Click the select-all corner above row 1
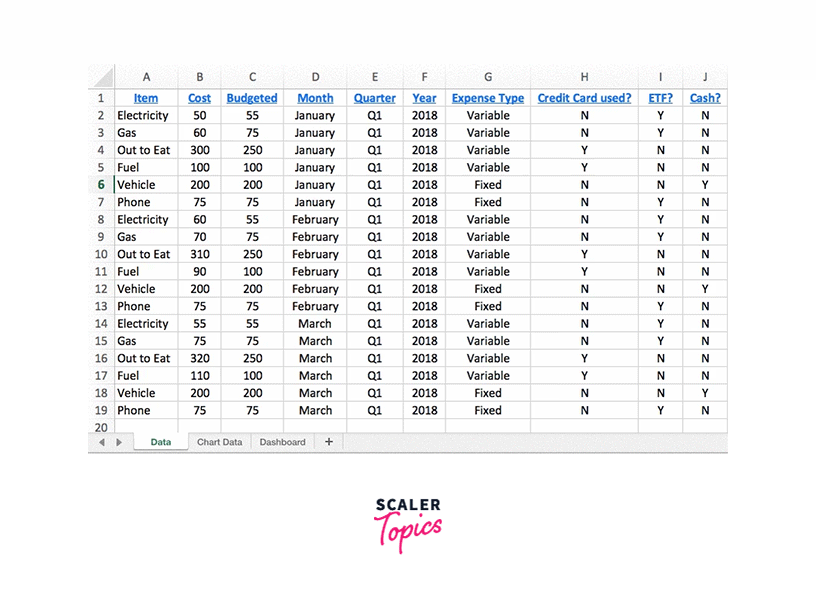Viewport: 816px width, 600px height. (x=100, y=77)
